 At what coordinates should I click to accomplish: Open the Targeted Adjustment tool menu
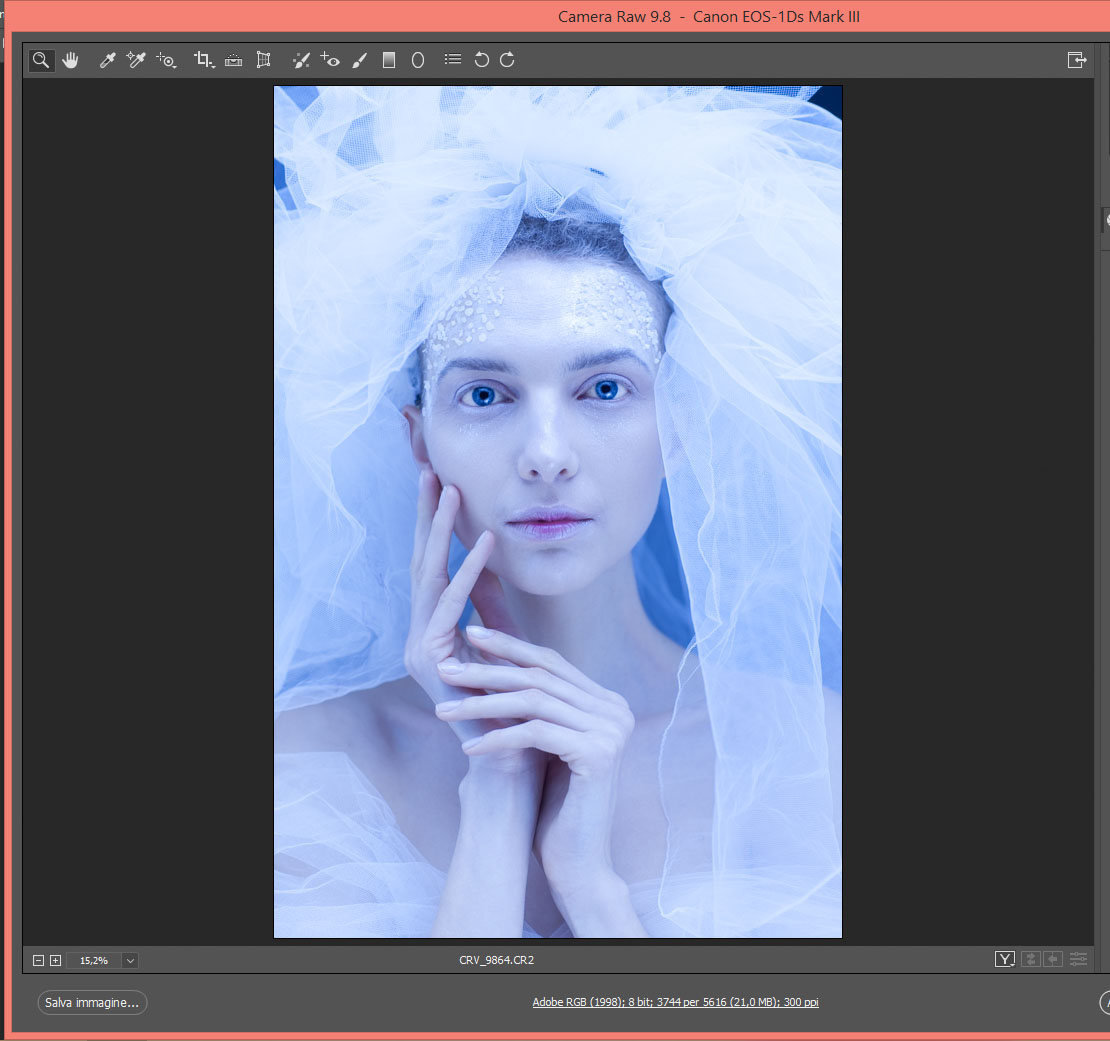click(166, 60)
